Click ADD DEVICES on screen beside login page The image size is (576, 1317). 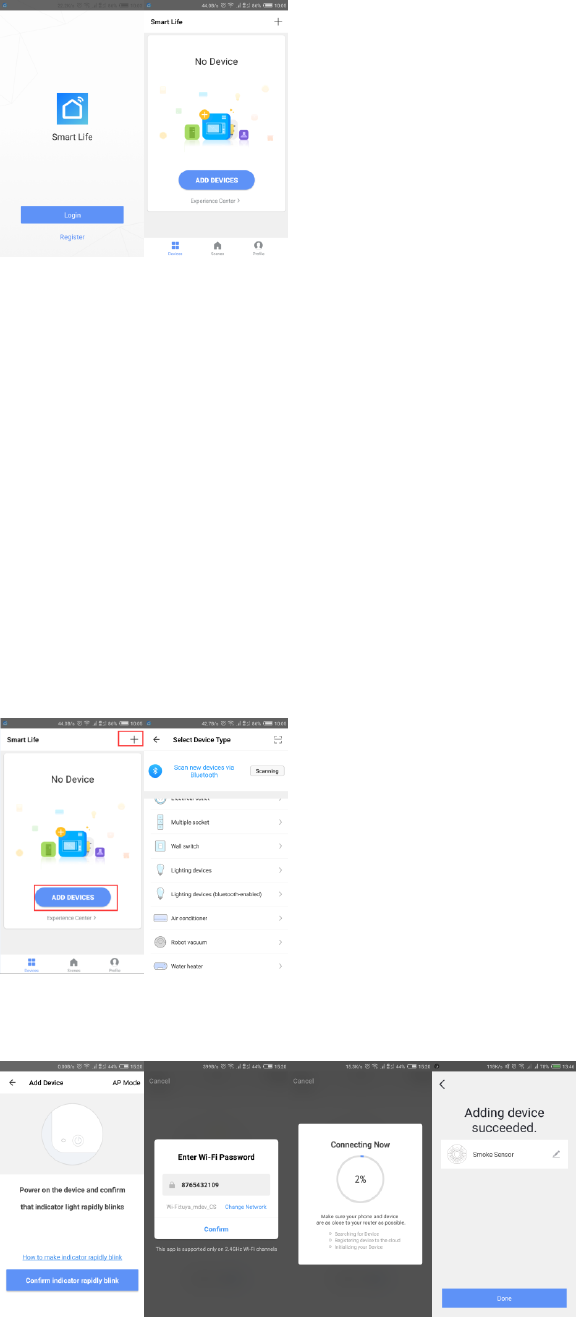click(x=216, y=180)
